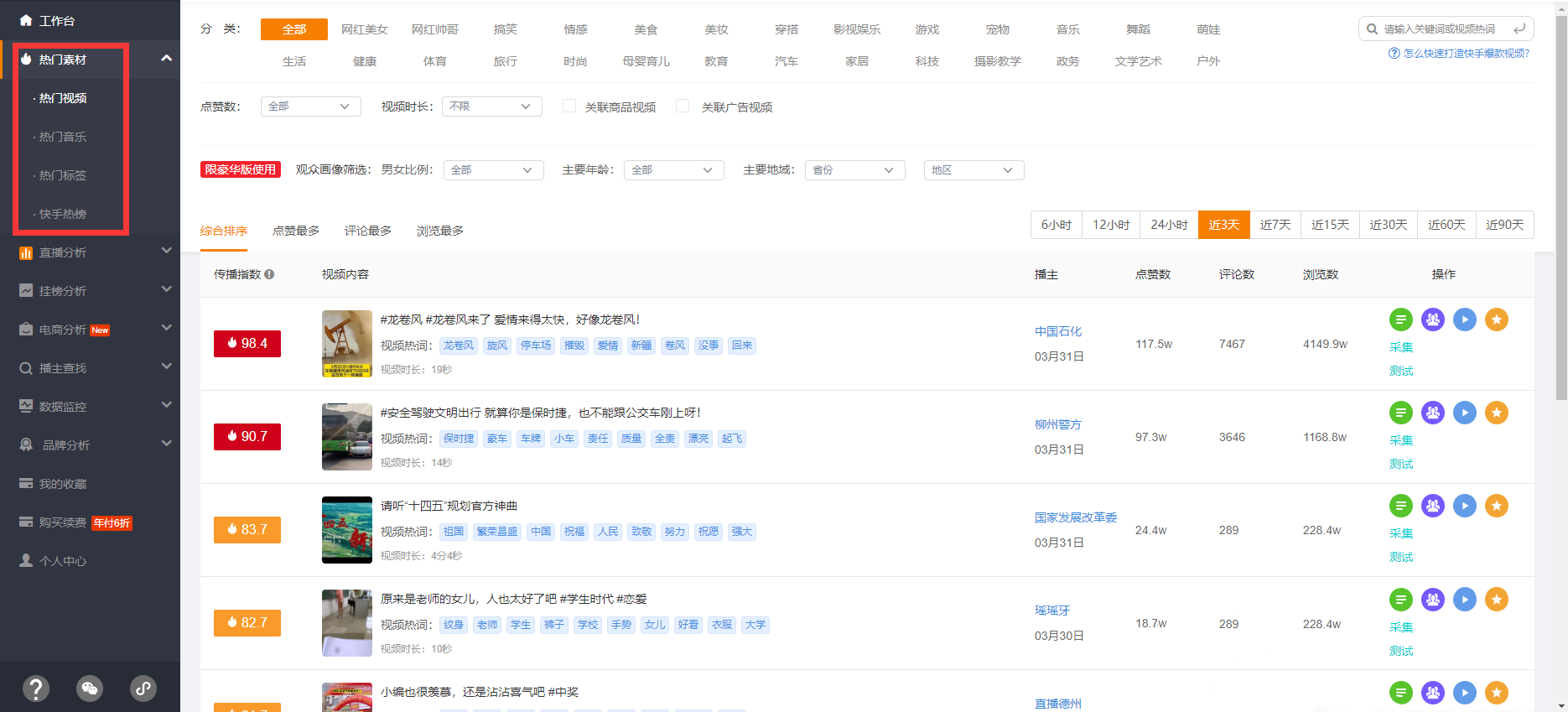Open video details for 龙卷风 row (green icon)
Screen dimensions: 1568x712
[x=1401, y=320]
